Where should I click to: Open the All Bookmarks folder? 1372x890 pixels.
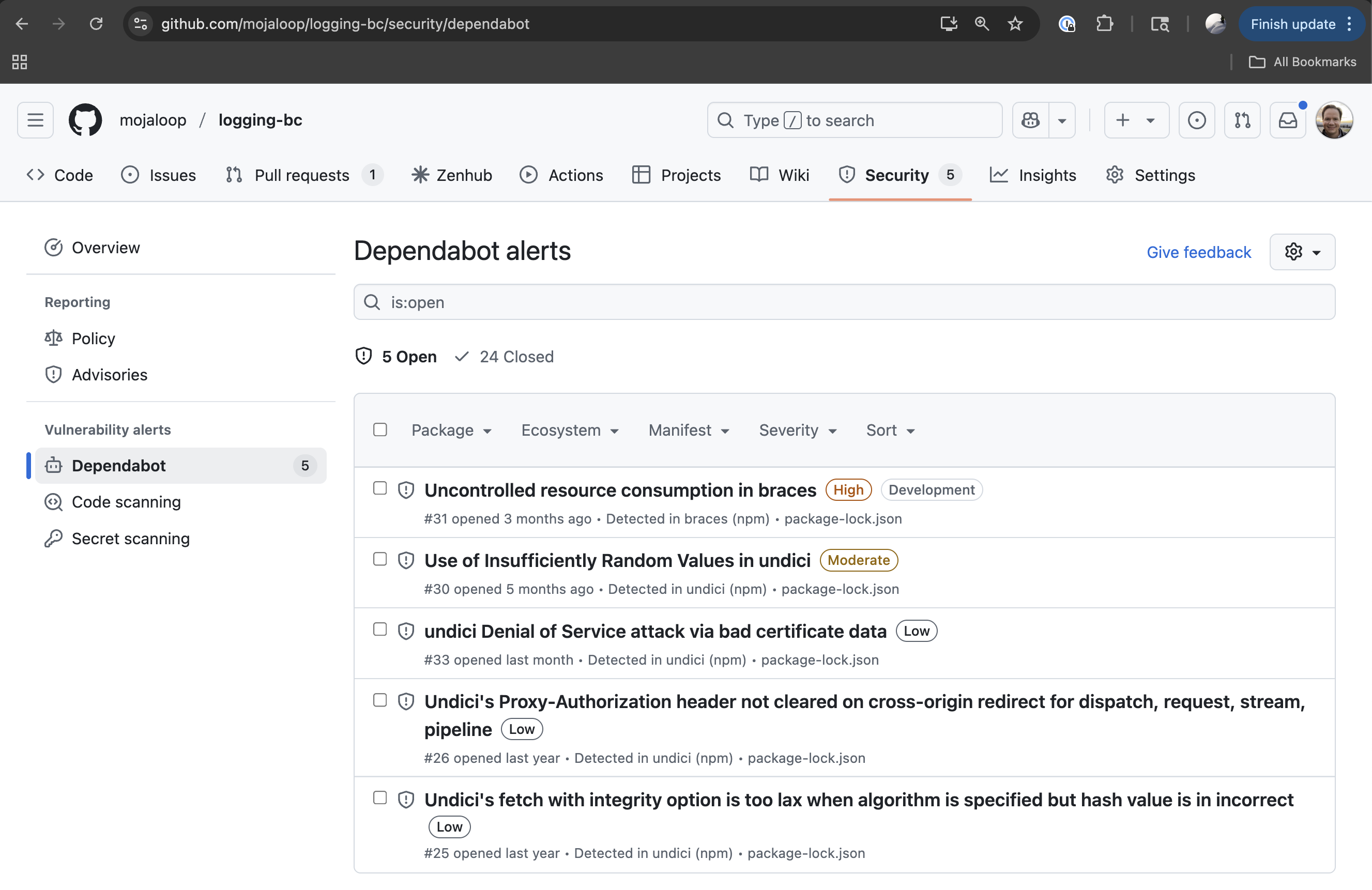[x=1302, y=62]
